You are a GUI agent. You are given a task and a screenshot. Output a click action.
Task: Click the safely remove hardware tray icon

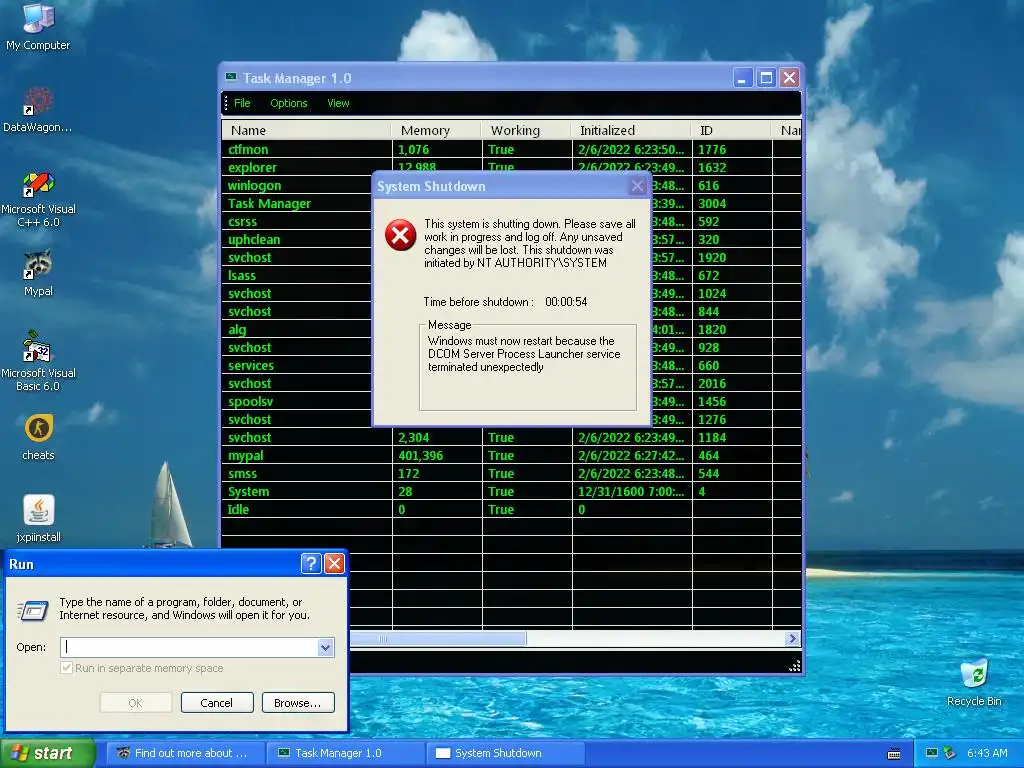(950, 753)
